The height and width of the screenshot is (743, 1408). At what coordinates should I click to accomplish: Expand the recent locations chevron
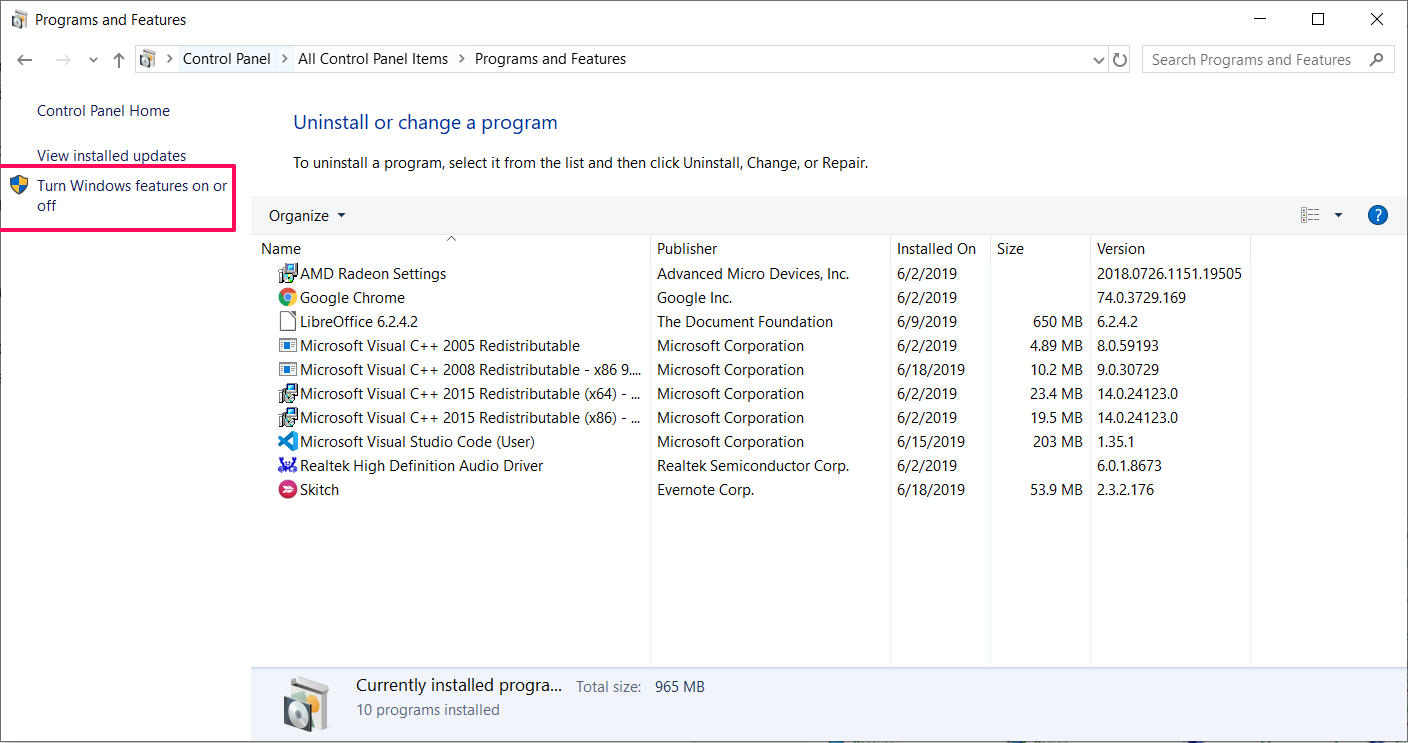pyautogui.click(x=93, y=60)
